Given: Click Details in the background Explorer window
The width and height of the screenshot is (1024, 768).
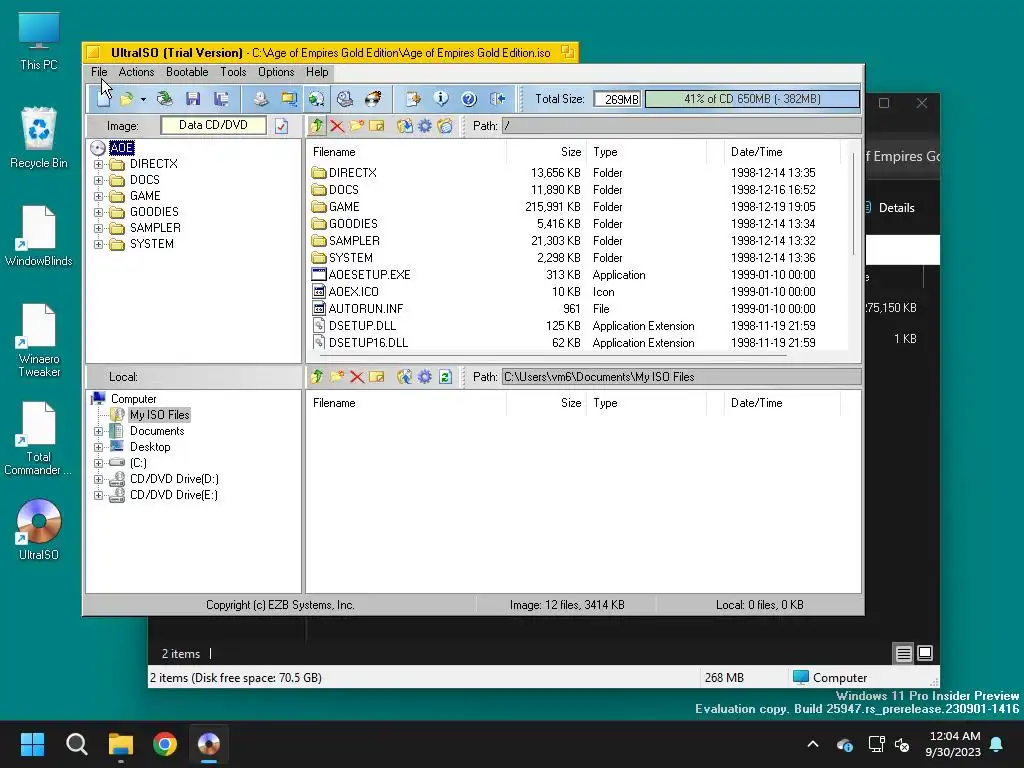Looking at the screenshot, I should point(896,208).
